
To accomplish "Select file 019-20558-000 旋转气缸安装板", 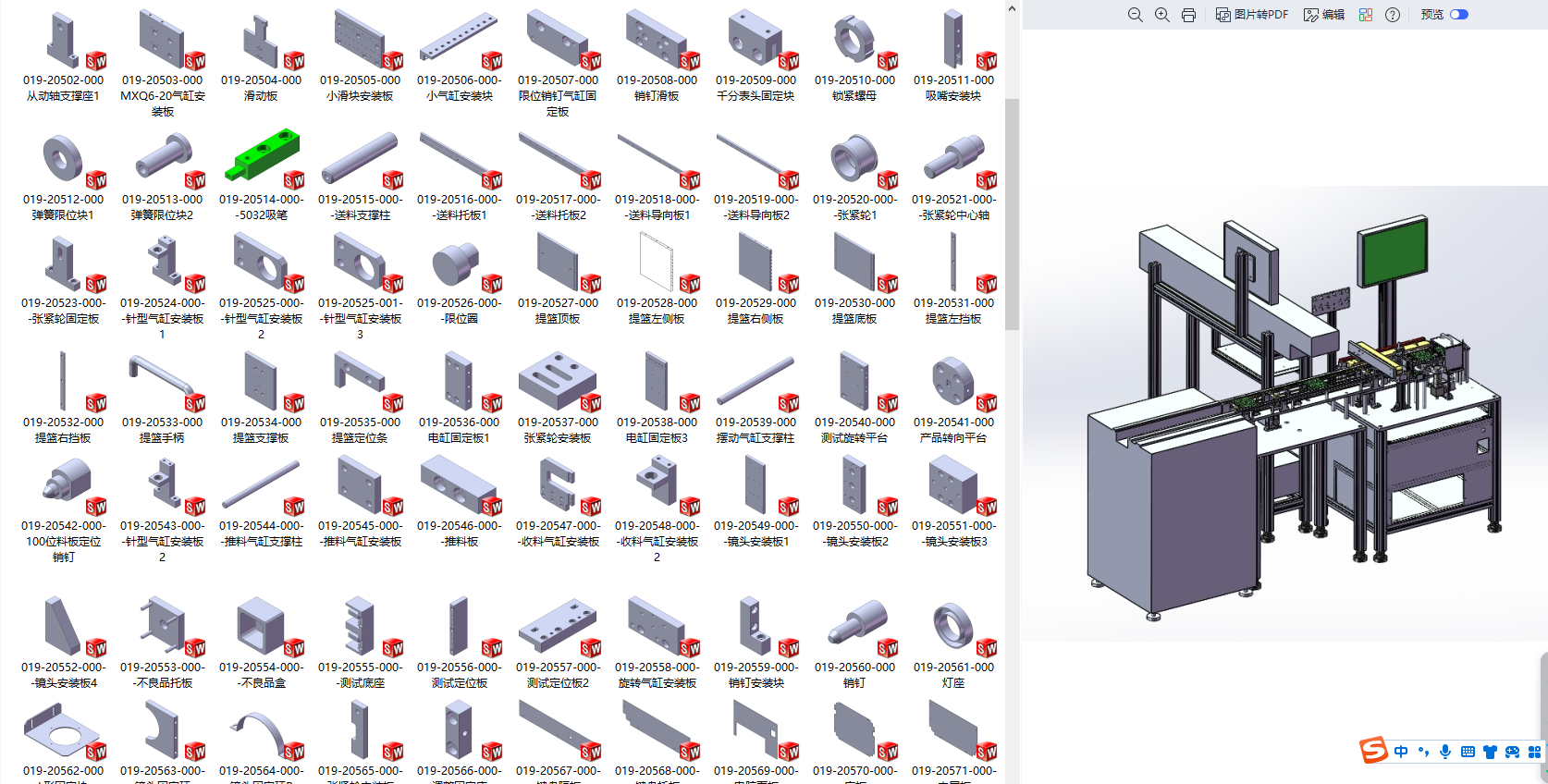I will pyautogui.click(x=657, y=643).
